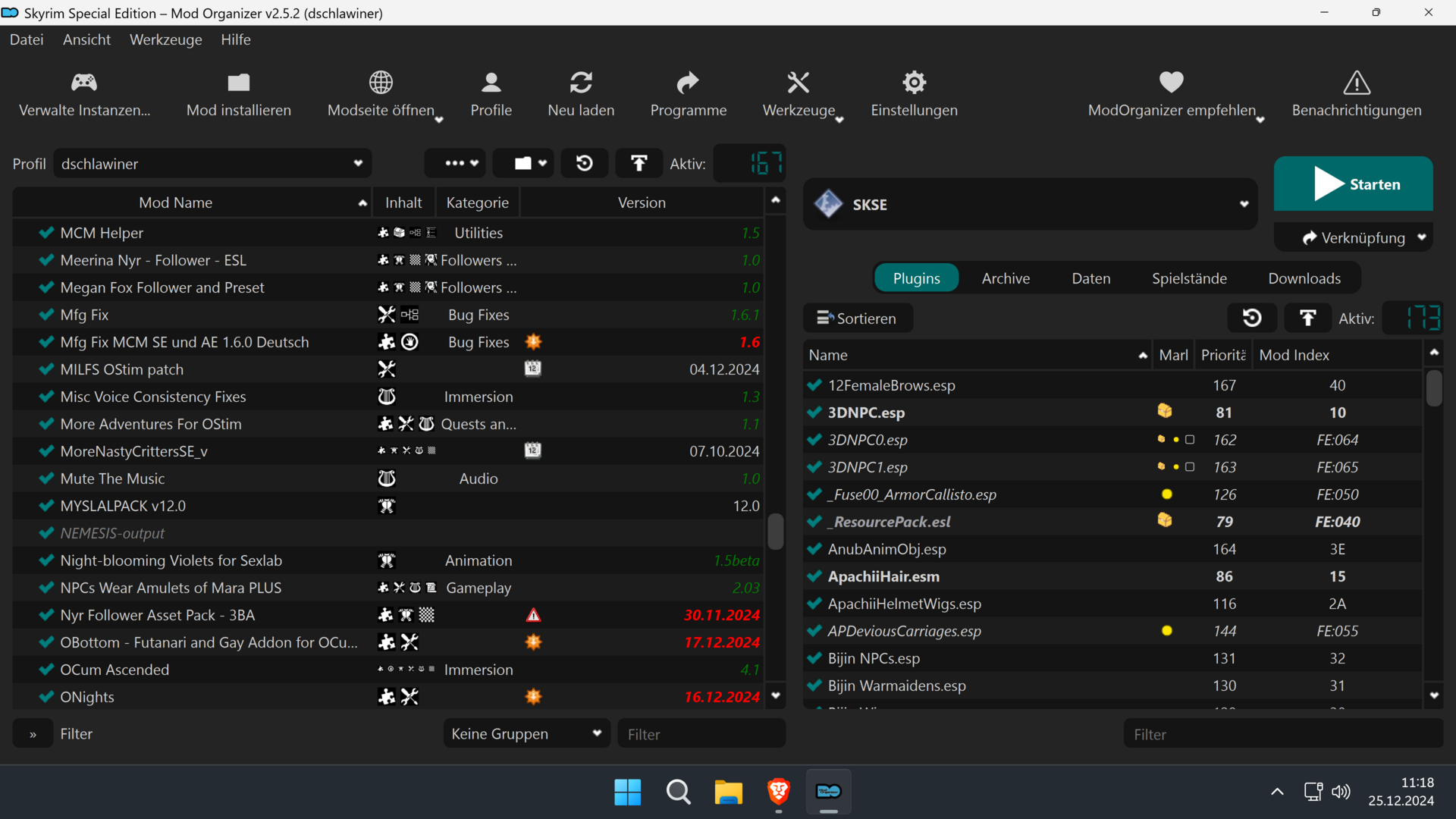Click the Starten button
The height and width of the screenshot is (819, 1456).
[x=1354, y=184]
